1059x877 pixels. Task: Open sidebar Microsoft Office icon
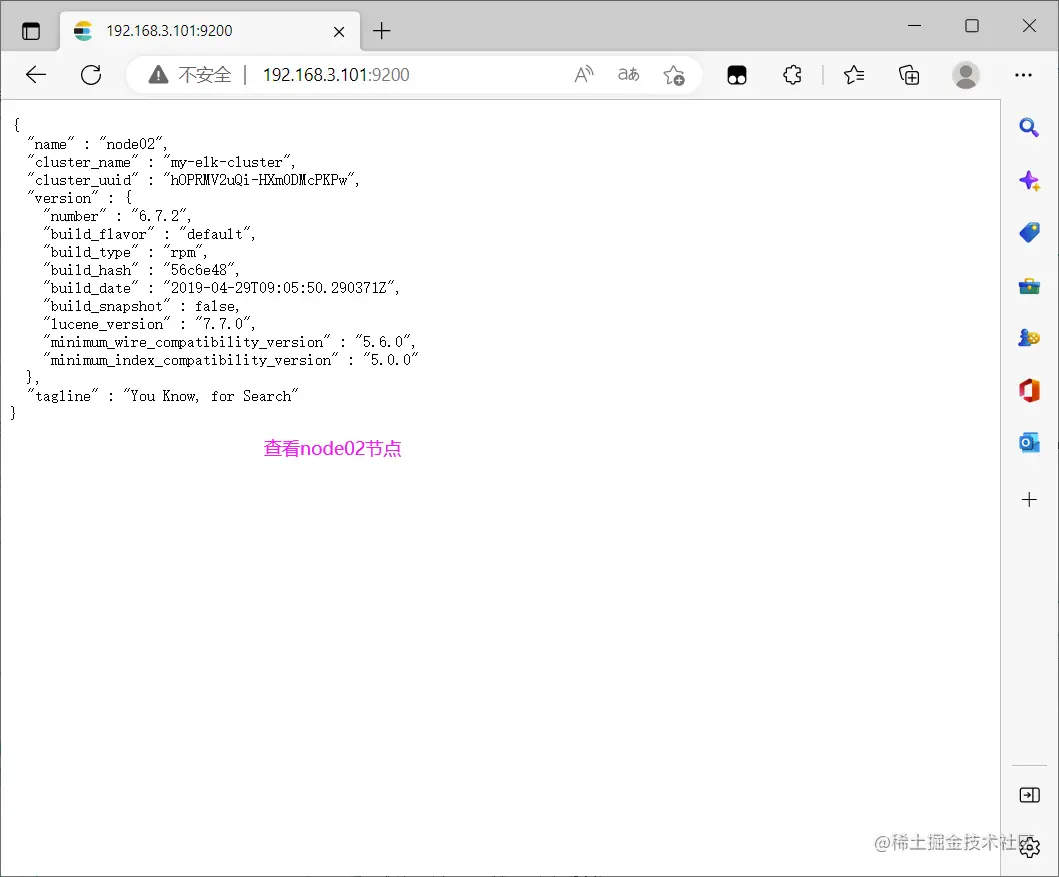[1029, 390]
